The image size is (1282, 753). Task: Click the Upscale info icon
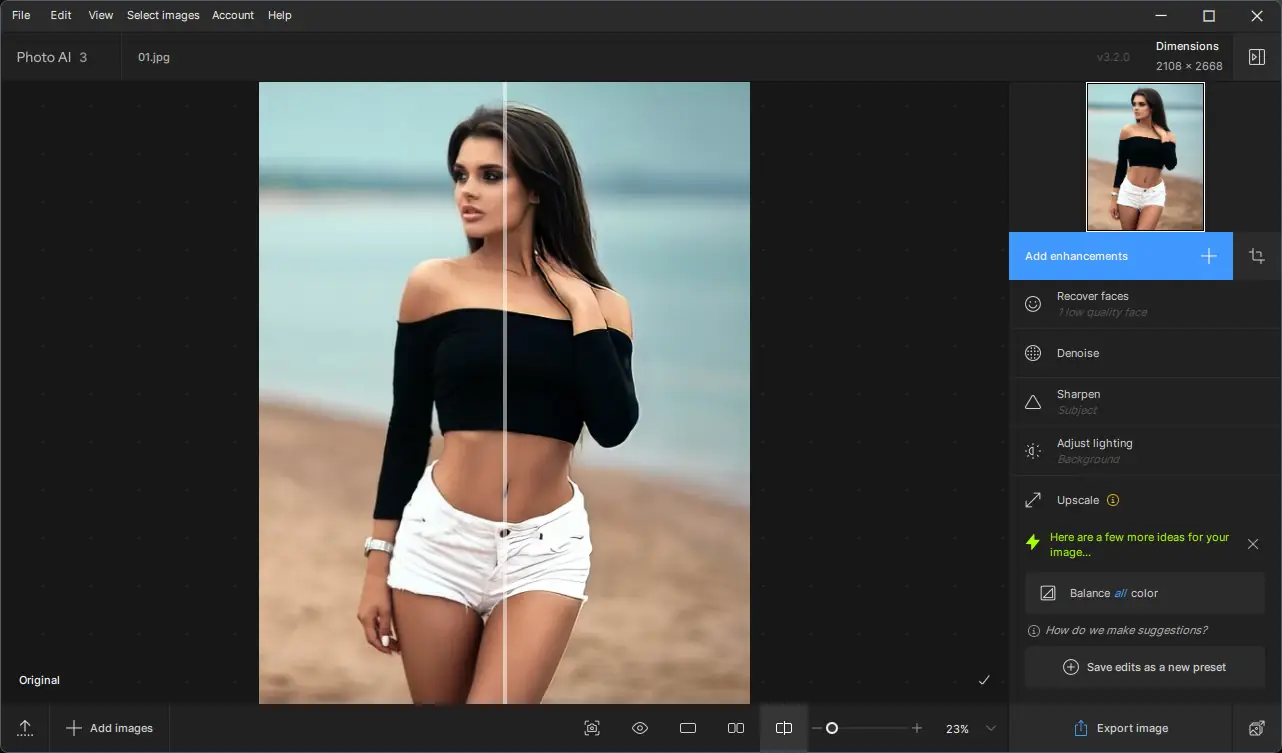coord(1113,500)
